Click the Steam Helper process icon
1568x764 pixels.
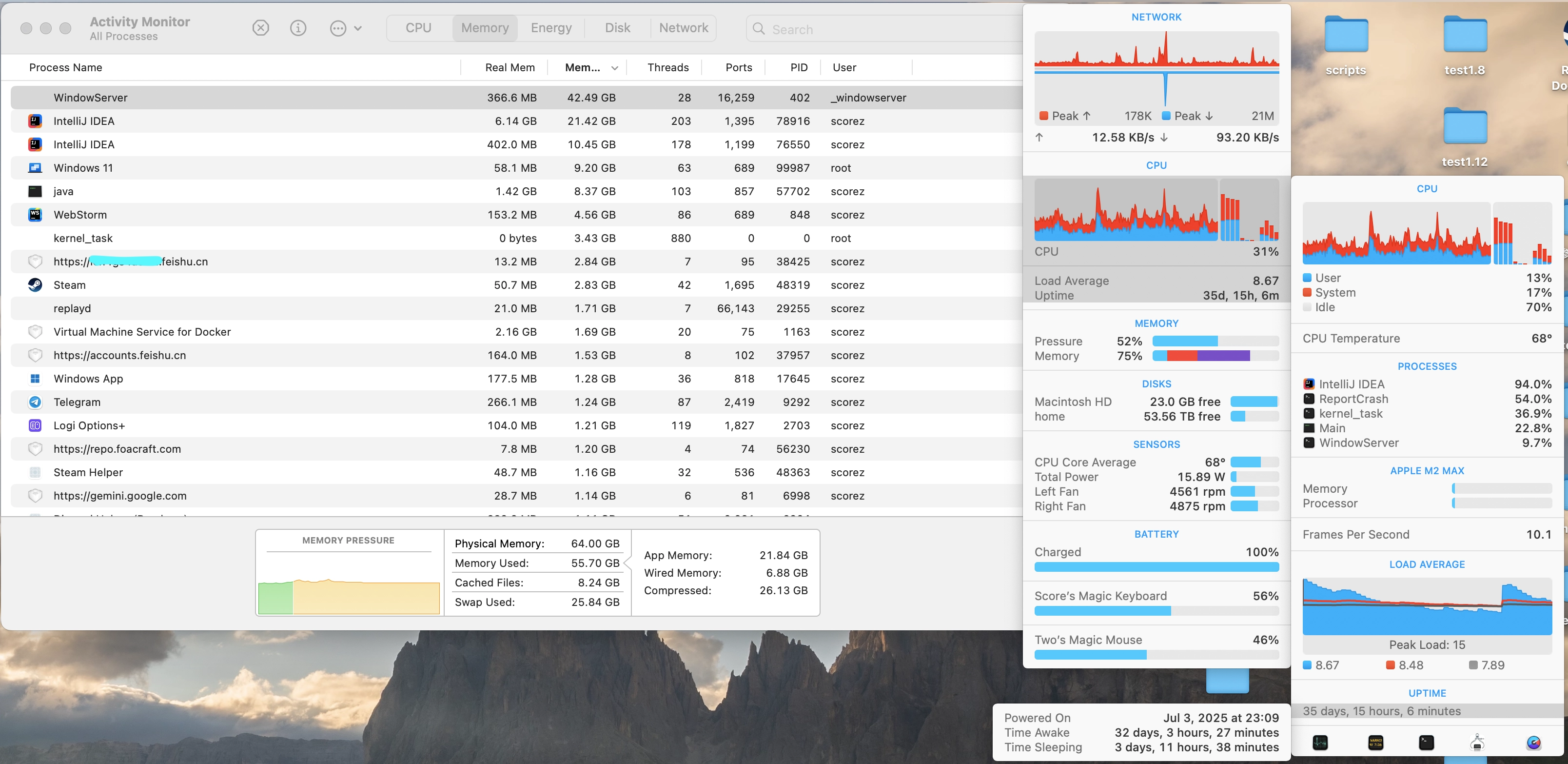[35, 472]
